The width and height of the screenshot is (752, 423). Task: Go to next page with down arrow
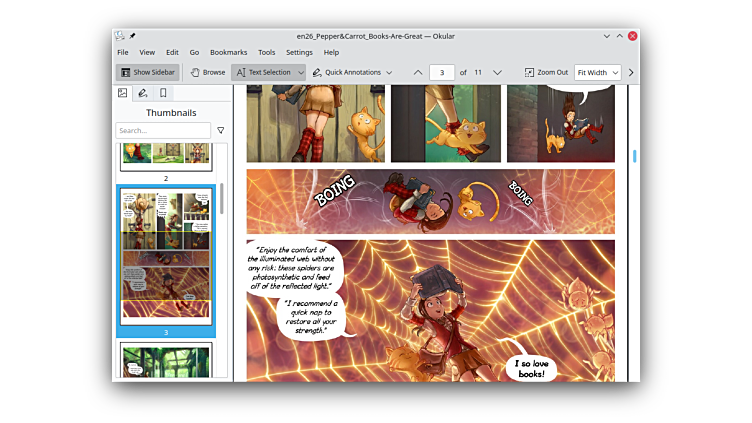click(497, 72)
